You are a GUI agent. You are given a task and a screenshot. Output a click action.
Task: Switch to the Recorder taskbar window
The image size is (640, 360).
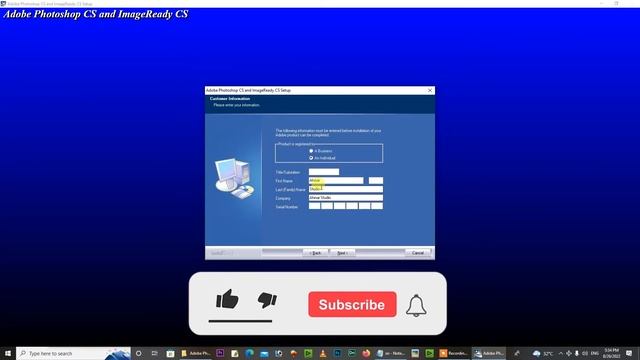pyautogui.click(x=453, y=353)
